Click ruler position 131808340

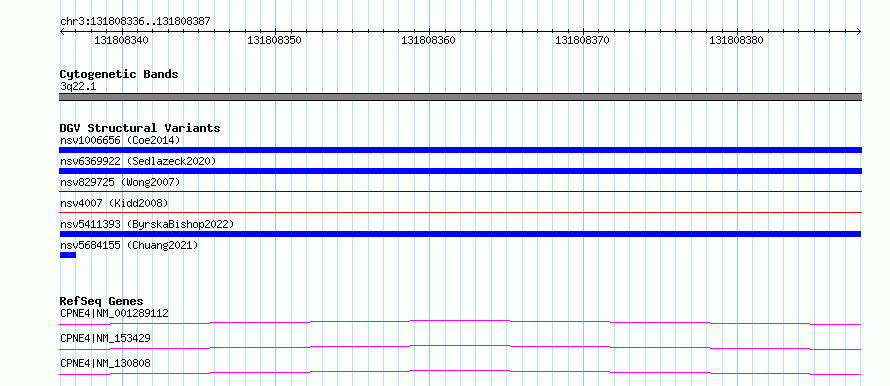click(121, 40)
